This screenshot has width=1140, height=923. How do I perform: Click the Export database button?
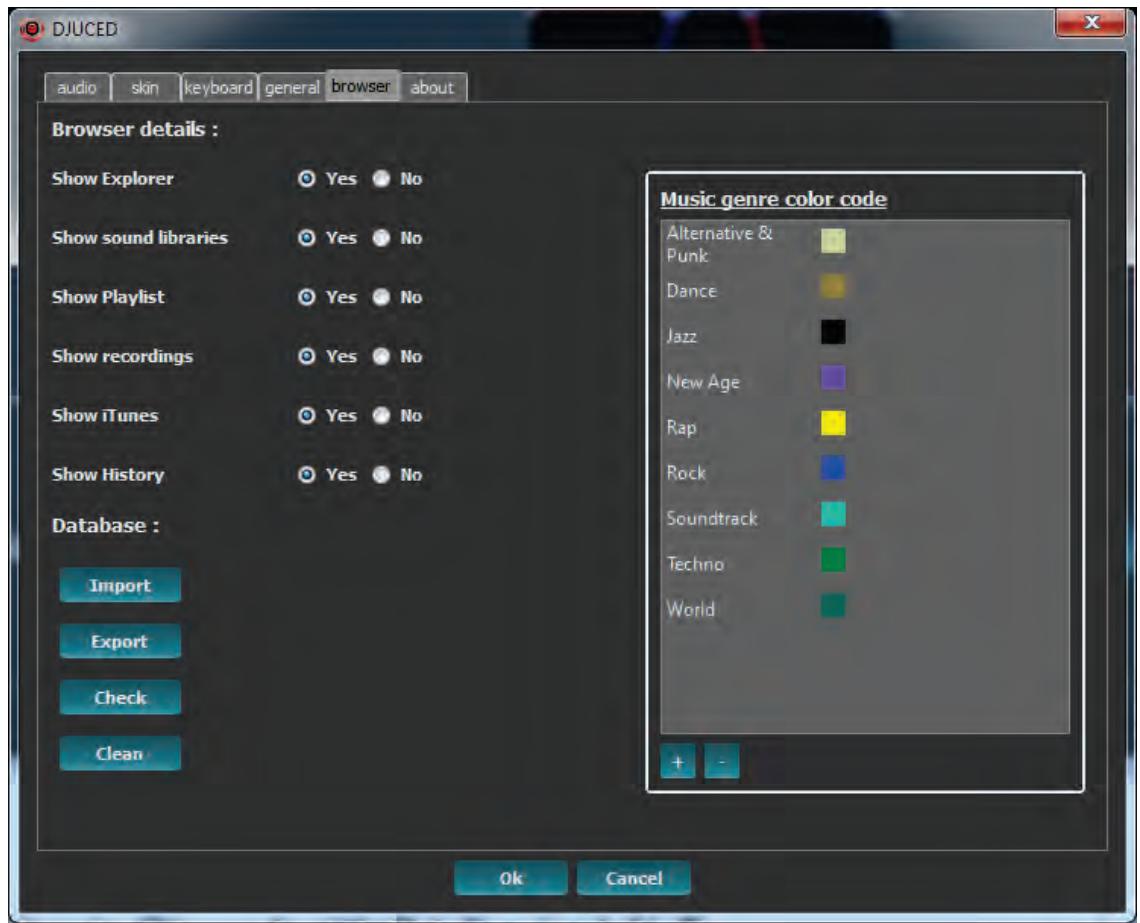pos(120,642)
